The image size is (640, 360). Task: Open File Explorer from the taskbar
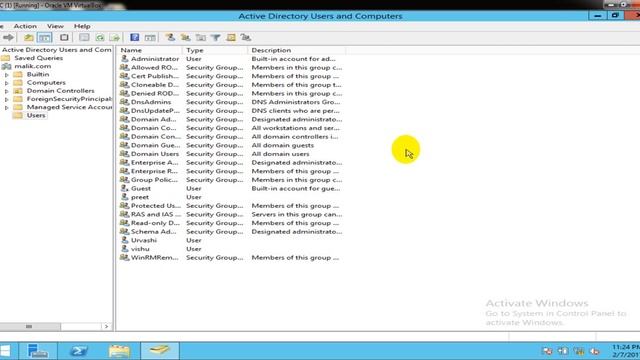(x=119, y=351)
